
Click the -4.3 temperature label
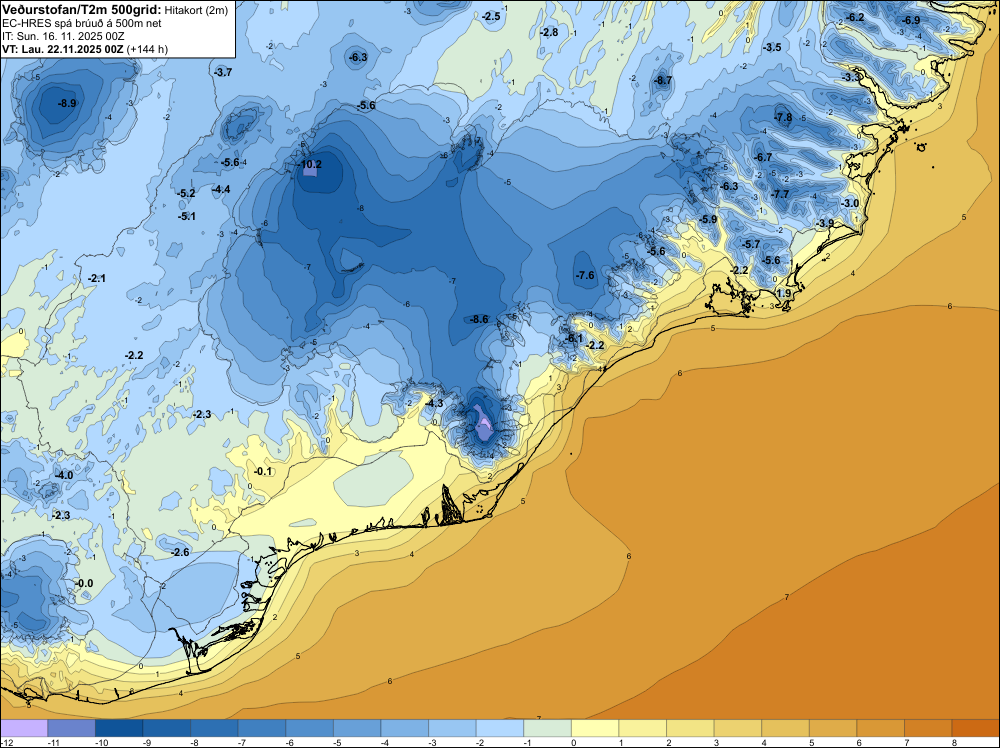click(434, 404)
